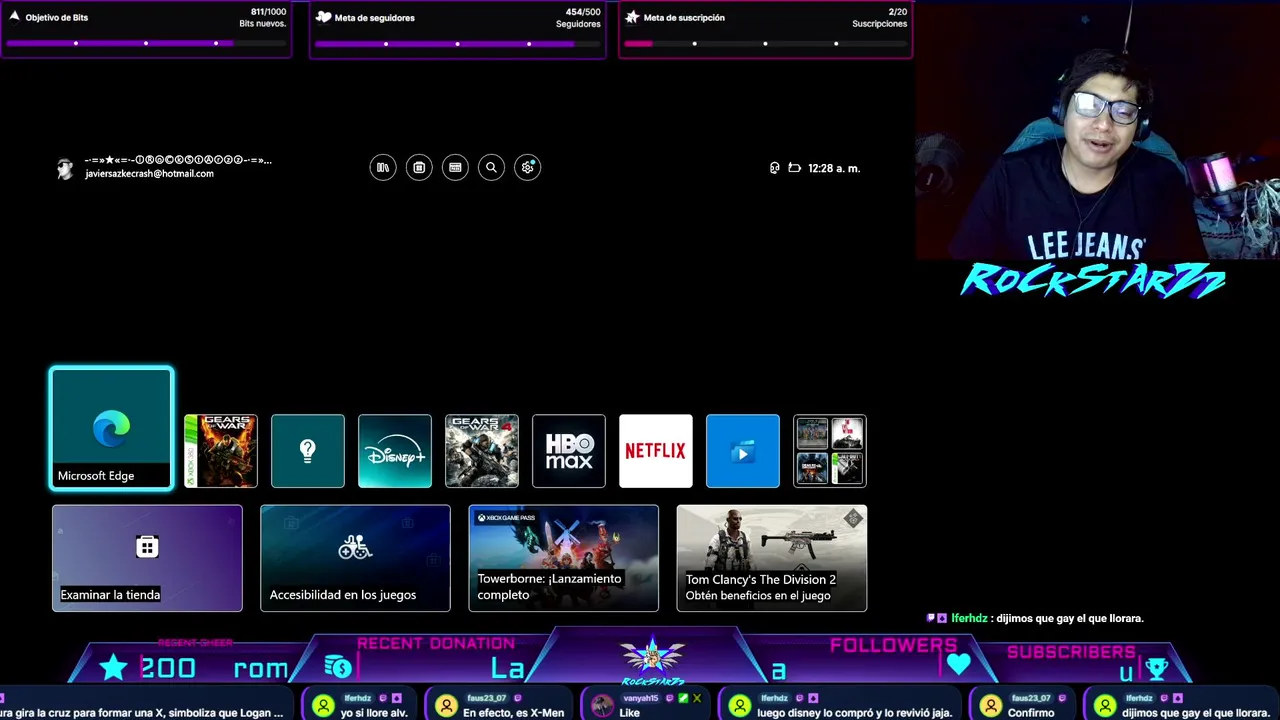
Task: Launch the HBO Max app tile
Action: coord(569,451)
